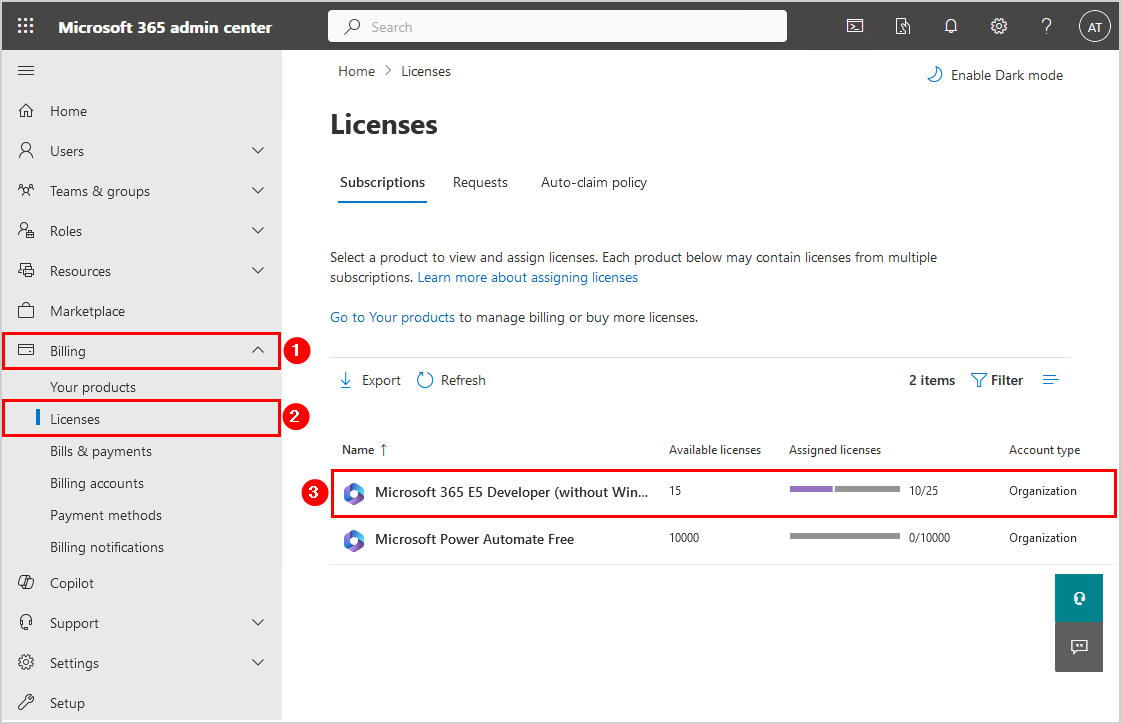Click the Roles icon in sidebar

[26, 230]
